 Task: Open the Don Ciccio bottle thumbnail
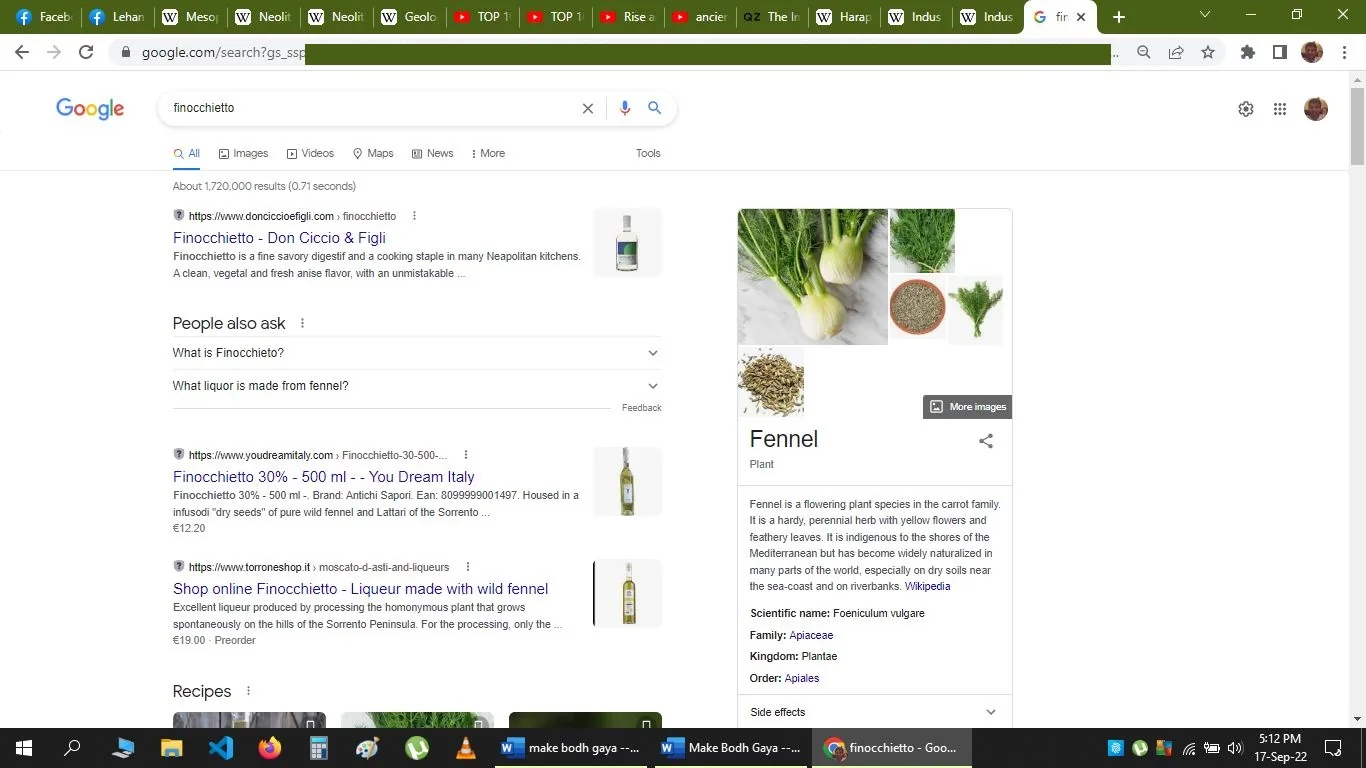[x=627, y=242]
